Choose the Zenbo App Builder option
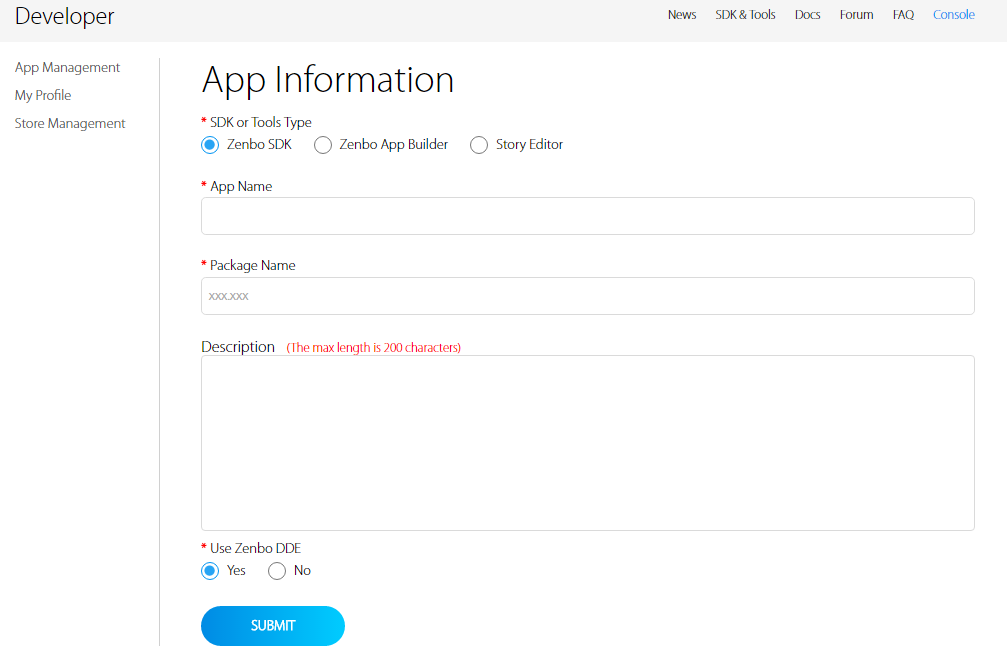Screen dimensions: 1007x651 coord(323,144)
